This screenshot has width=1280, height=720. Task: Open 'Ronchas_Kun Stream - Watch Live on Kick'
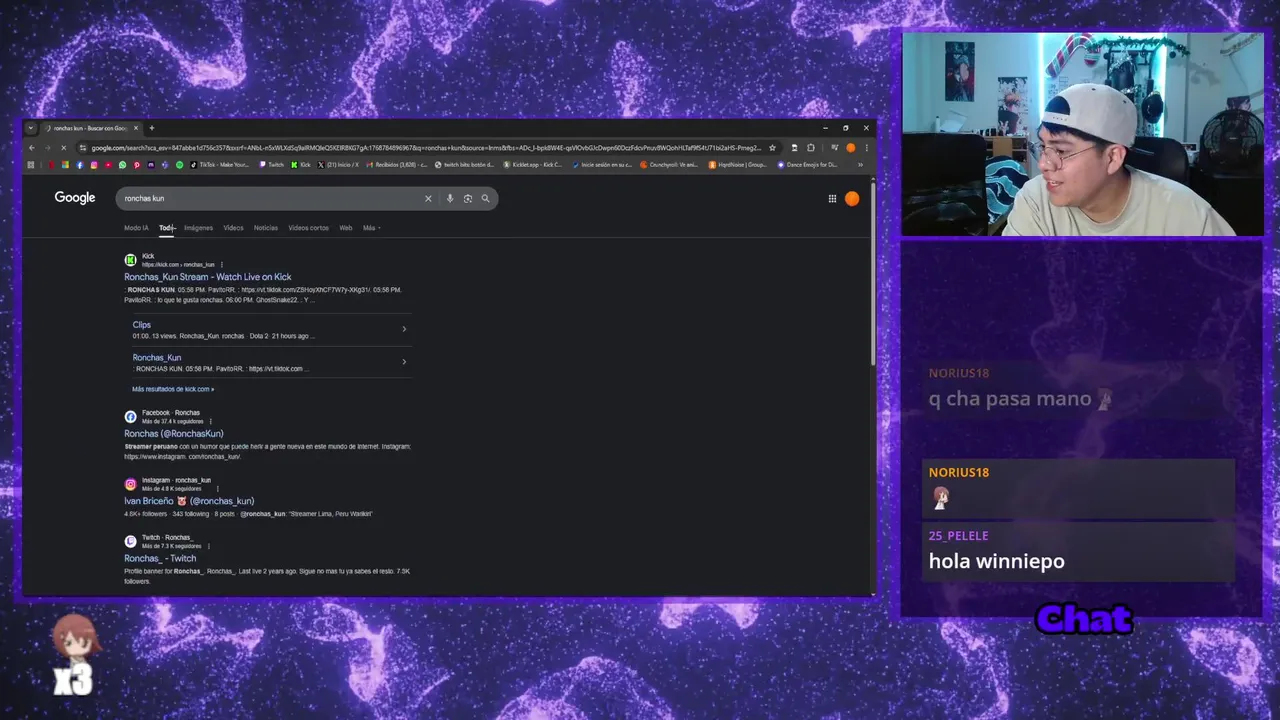click(208, 277)
